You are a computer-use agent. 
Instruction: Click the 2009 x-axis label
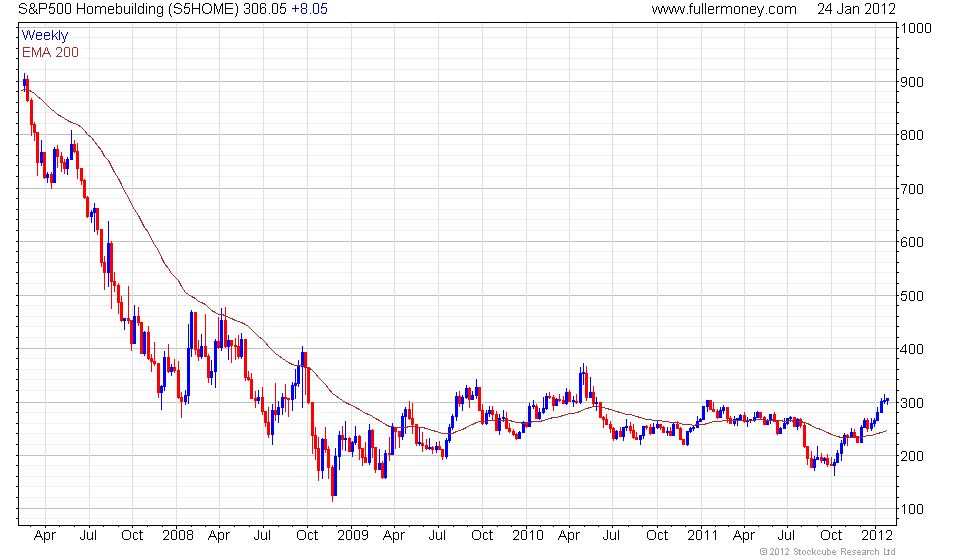pyautogui.click(x=352, y=536)
